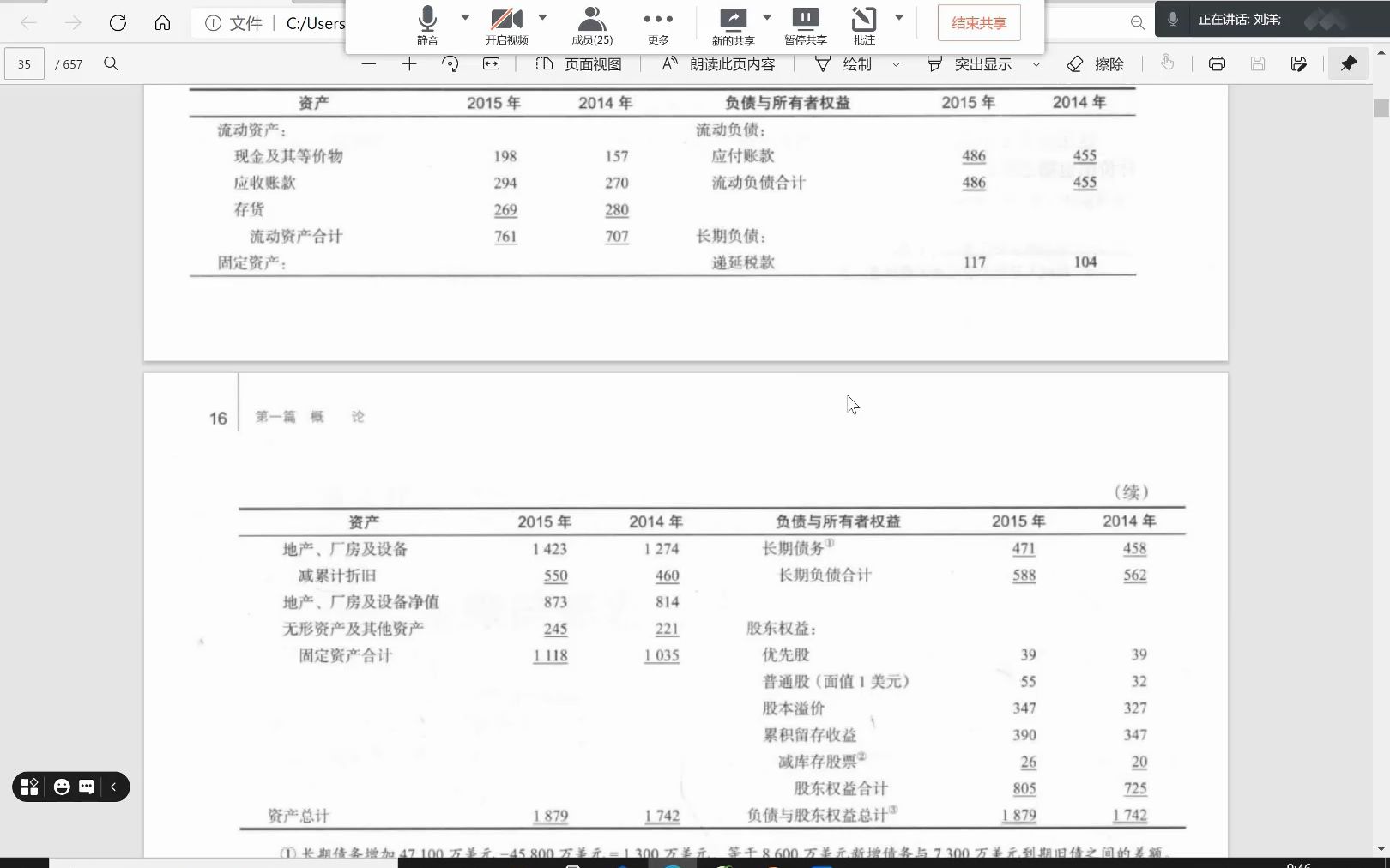Toggle touch writing hand icon
Screen dimensions: 1390x868
(1167, 63)
